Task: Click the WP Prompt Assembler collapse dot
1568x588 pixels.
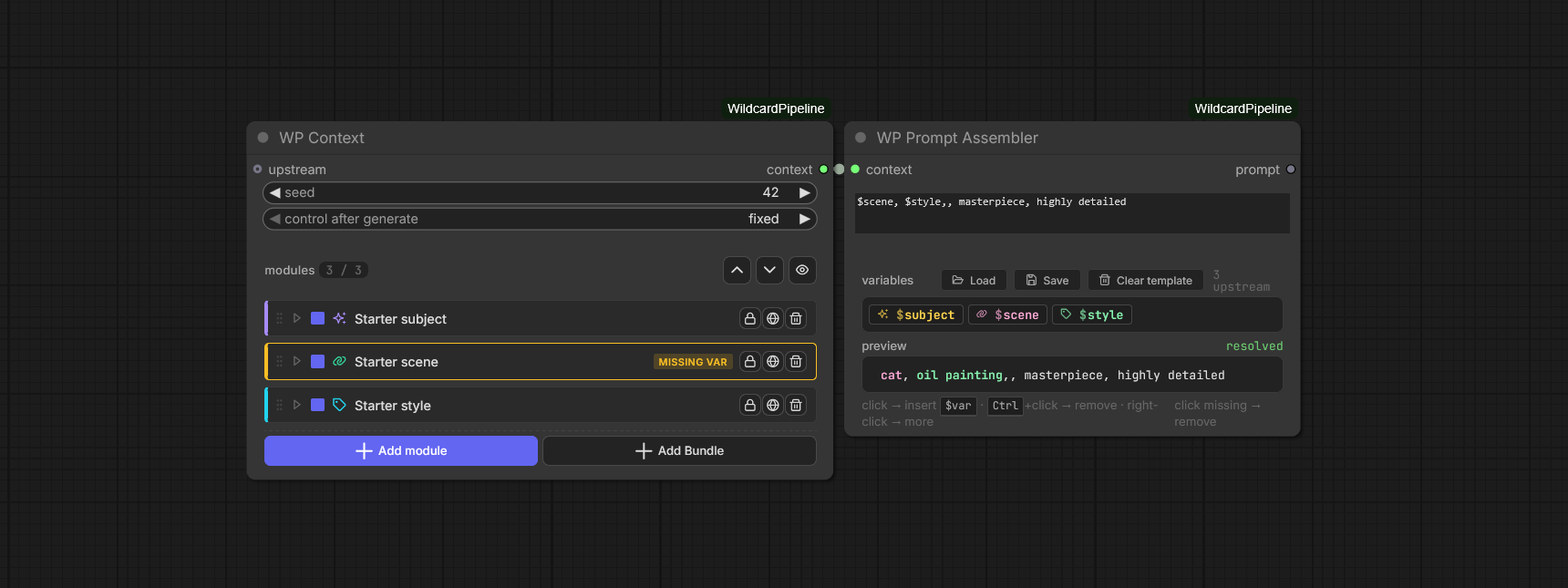Action: [861, 138]
